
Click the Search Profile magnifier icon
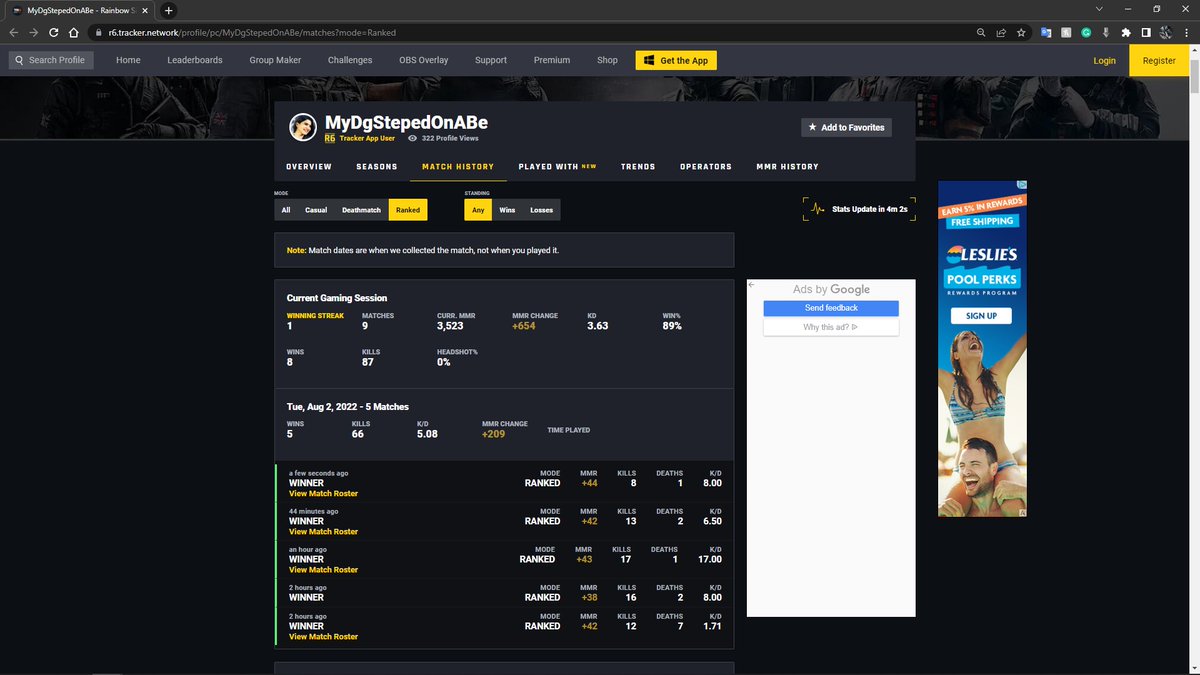pyautogui.click(x=18, y=60)
